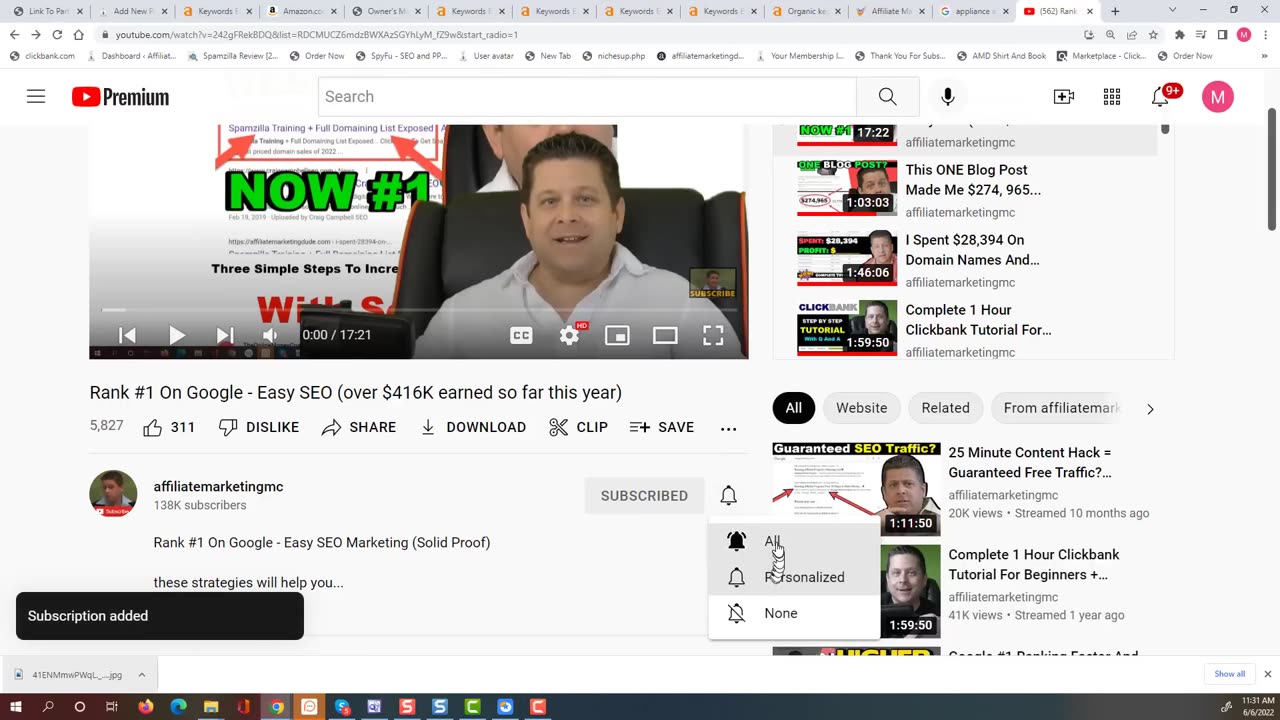Switch to theater mode
Image resolution: width=1280 pixels, height=720 pixels.
tap(665, 335)
